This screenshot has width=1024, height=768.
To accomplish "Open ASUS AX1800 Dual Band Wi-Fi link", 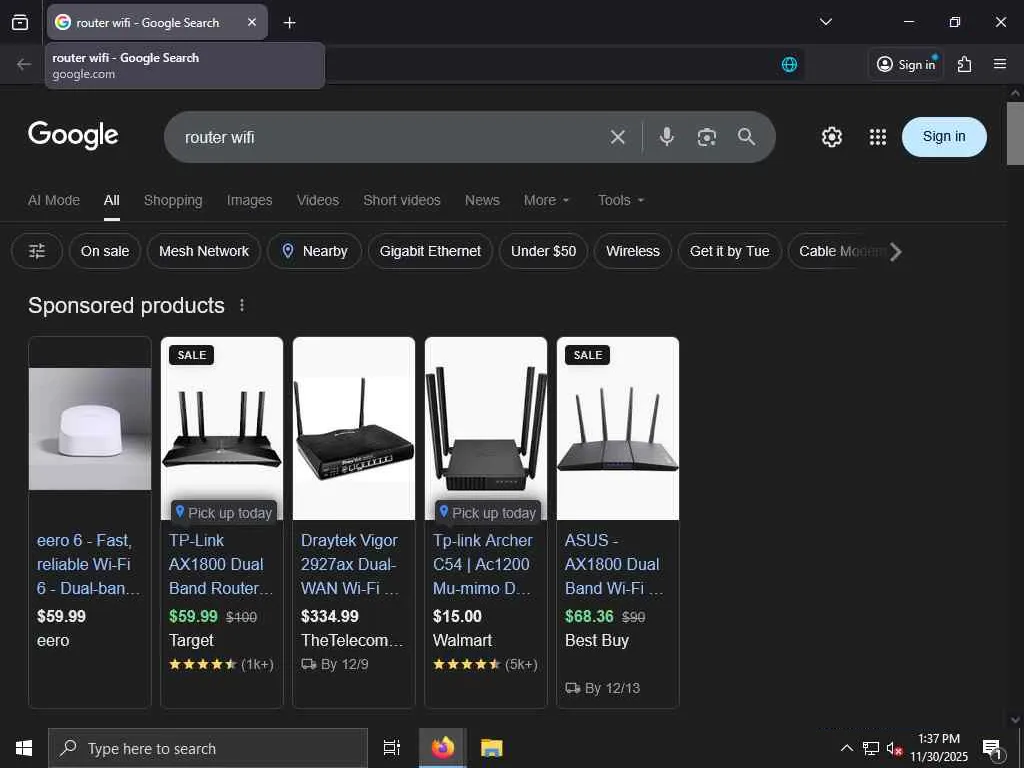I will coord(614,564).
